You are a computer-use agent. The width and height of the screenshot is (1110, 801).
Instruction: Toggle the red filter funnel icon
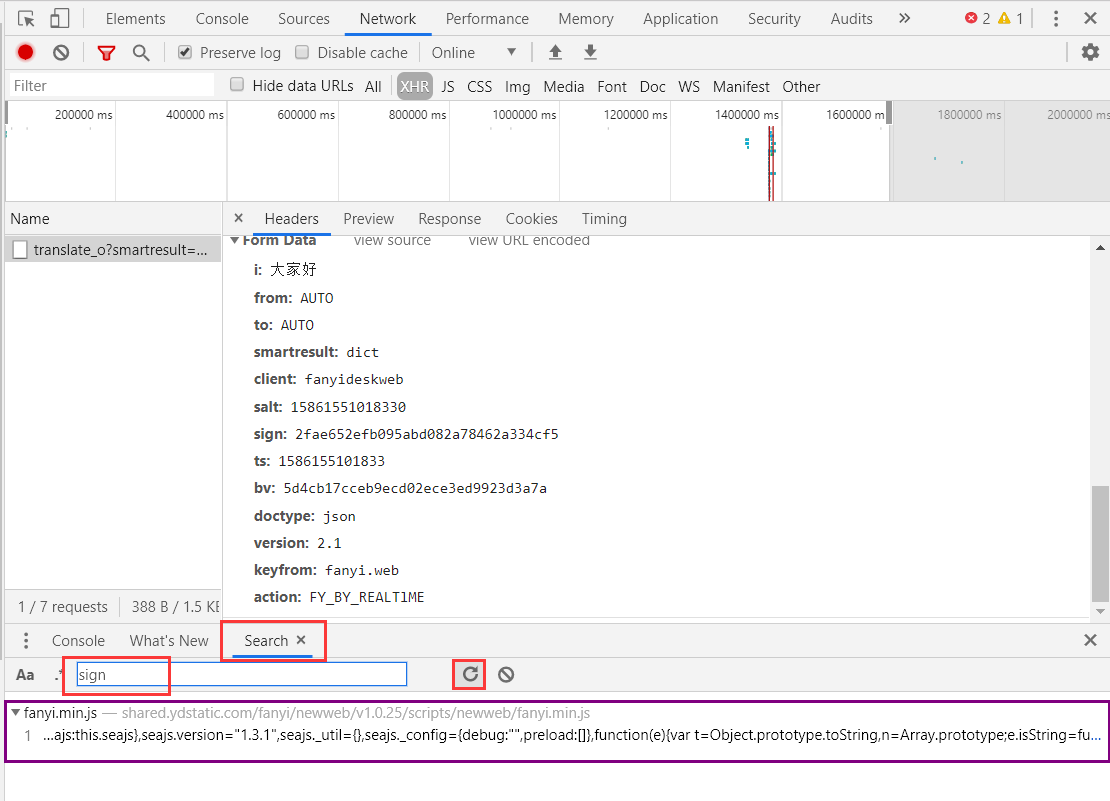point(106,52)
